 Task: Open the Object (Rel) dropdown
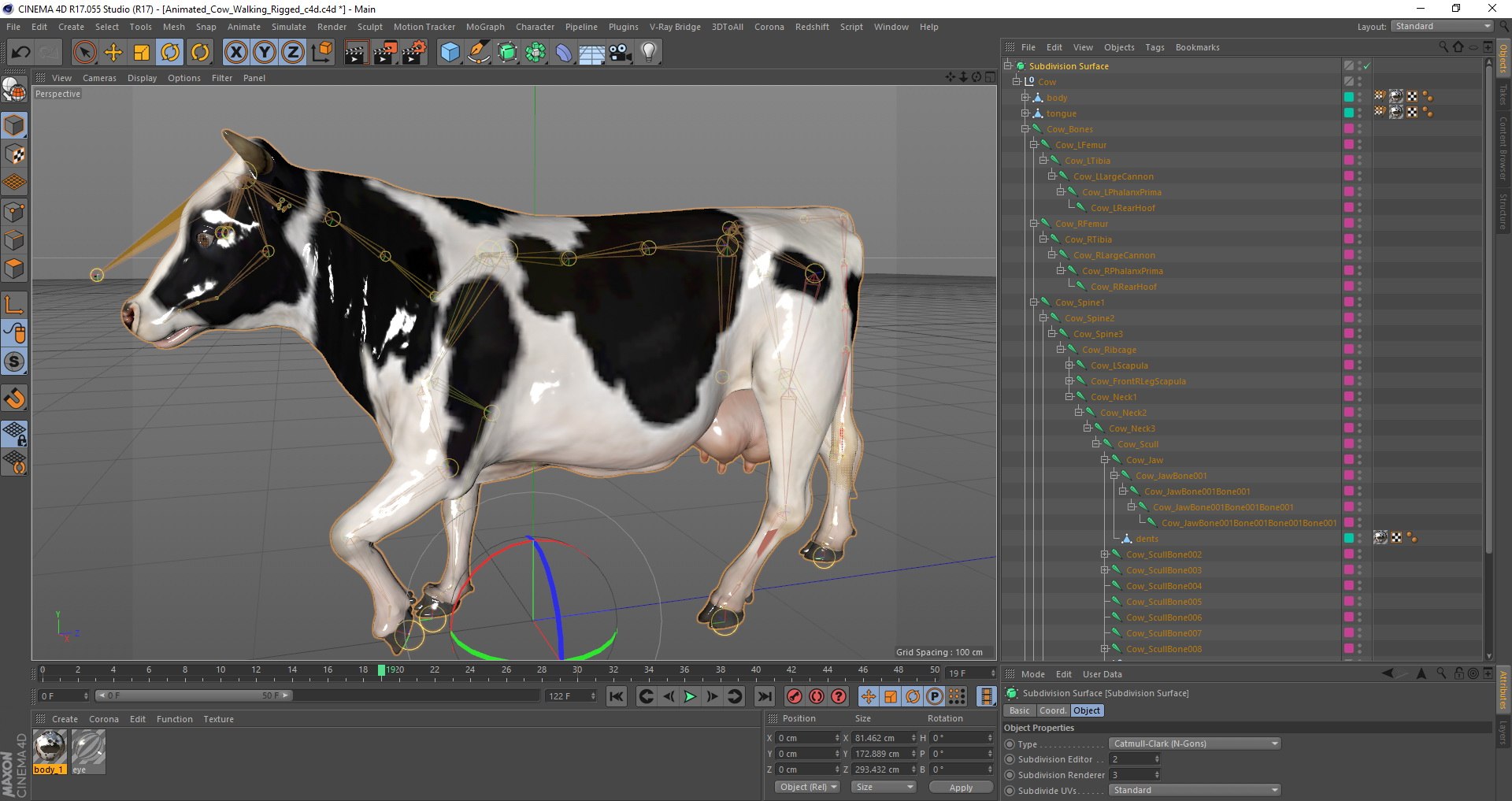(x=807, y=787)
